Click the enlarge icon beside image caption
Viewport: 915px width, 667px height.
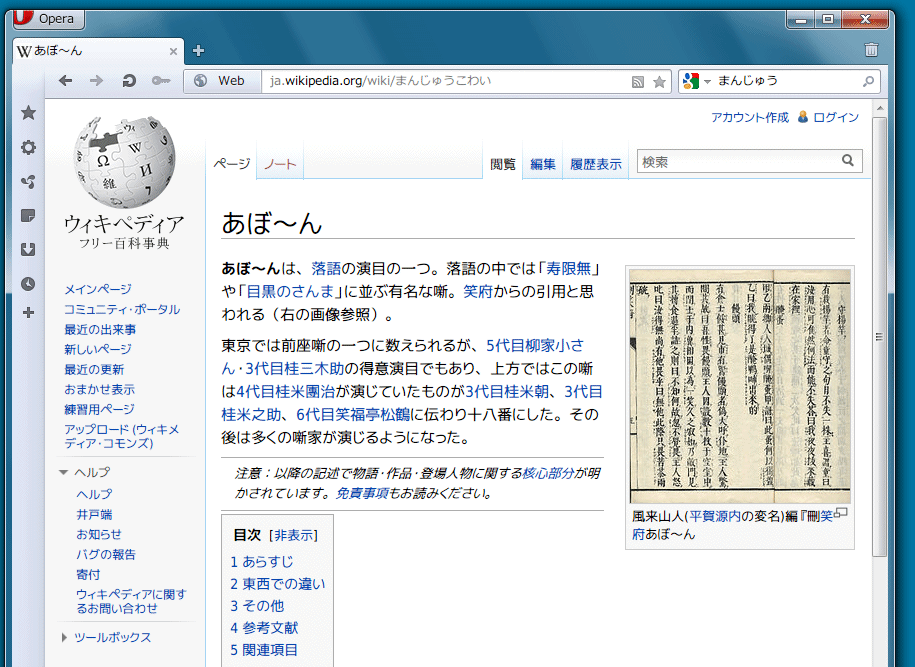point(841,513)
